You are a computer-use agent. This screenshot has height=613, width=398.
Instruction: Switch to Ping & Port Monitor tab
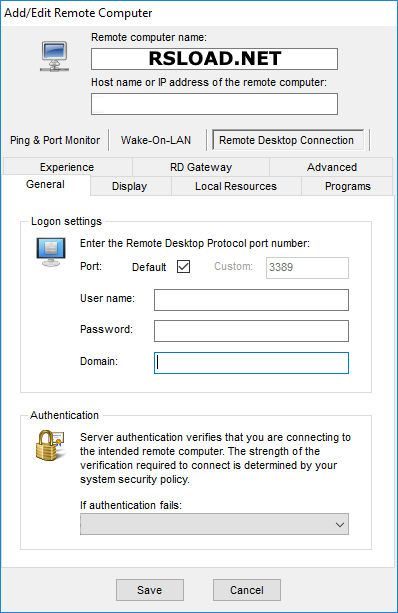point(55,140)
